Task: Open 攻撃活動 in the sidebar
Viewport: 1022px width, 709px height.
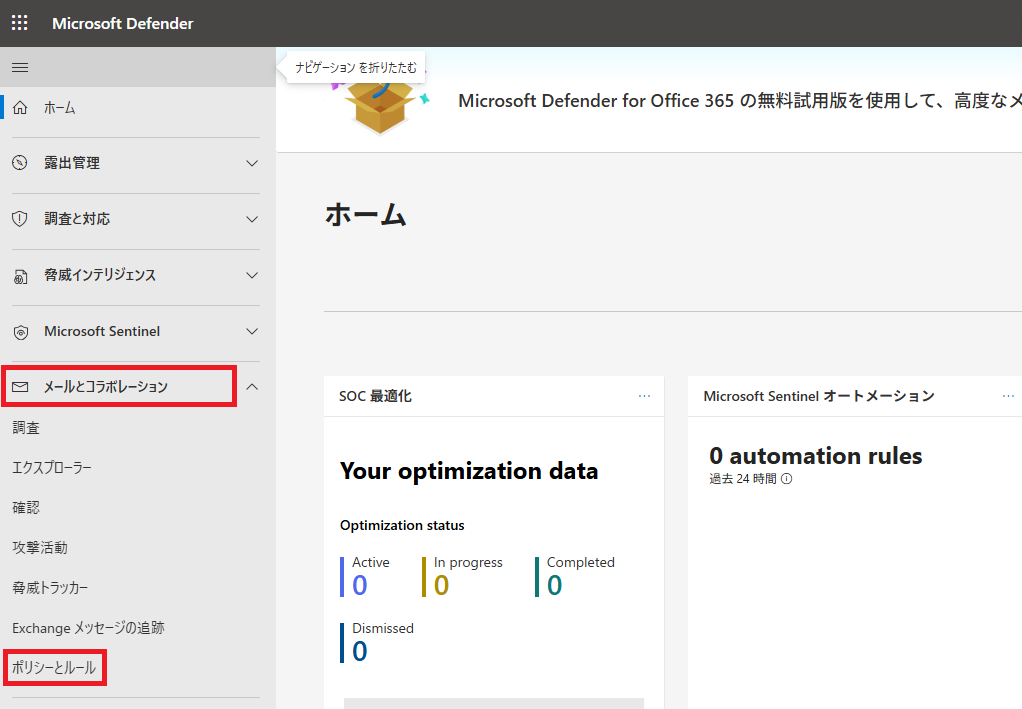Action: (40, 548)
